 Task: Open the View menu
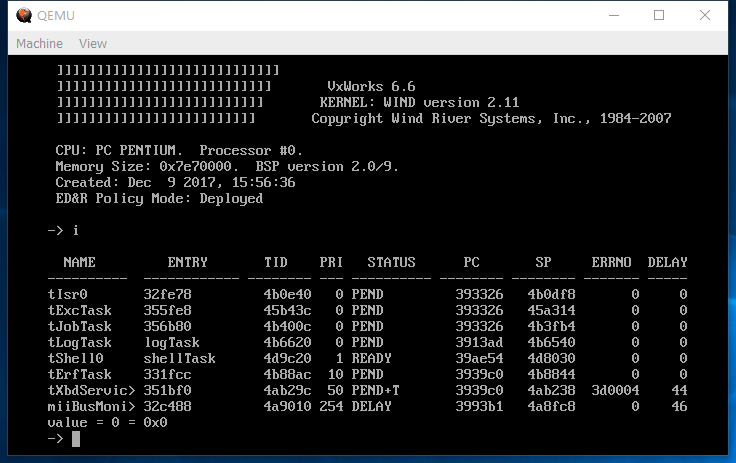click(x=93, y=44)
